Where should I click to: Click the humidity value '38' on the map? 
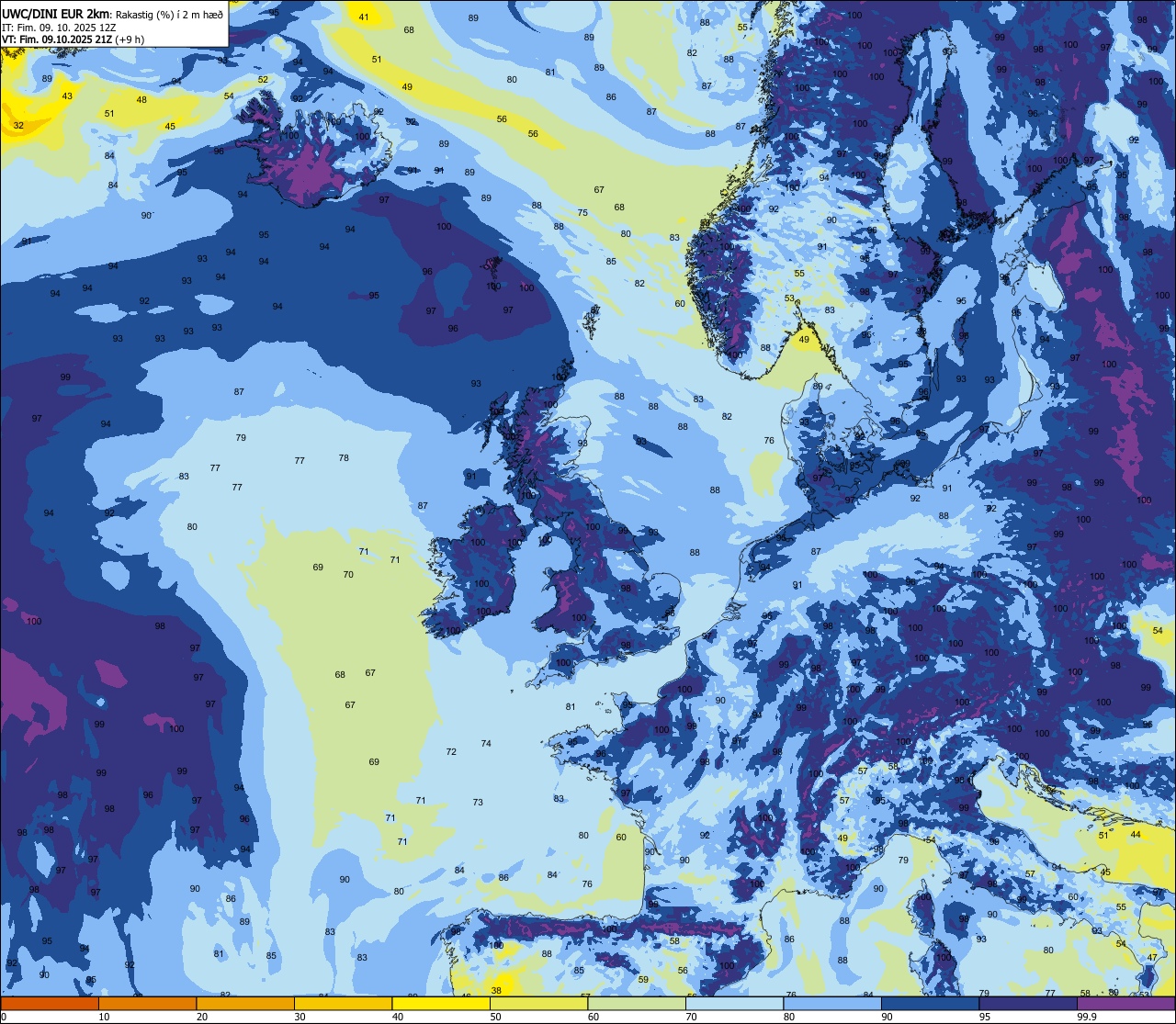tap(496, 990)
